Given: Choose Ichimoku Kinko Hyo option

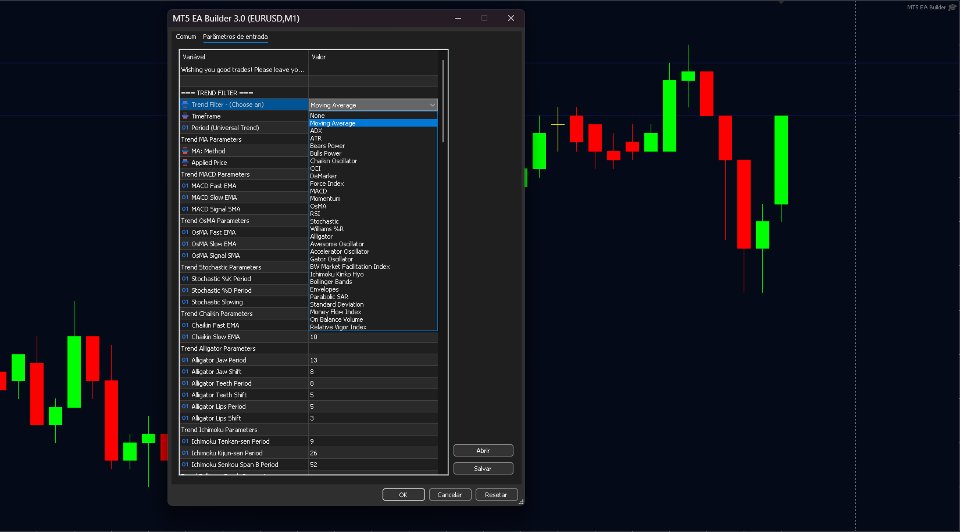Looking at the screenshot, I should tap(373, 274).
